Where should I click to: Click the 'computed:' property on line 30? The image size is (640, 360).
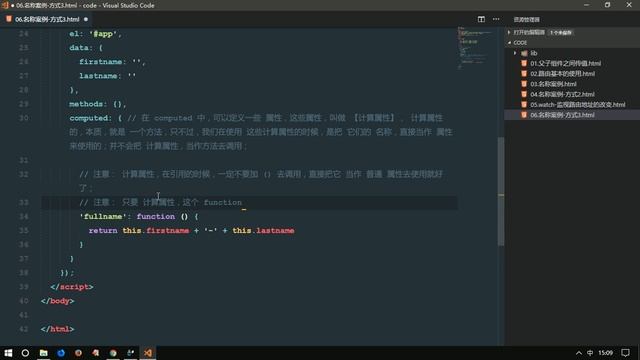90,118
